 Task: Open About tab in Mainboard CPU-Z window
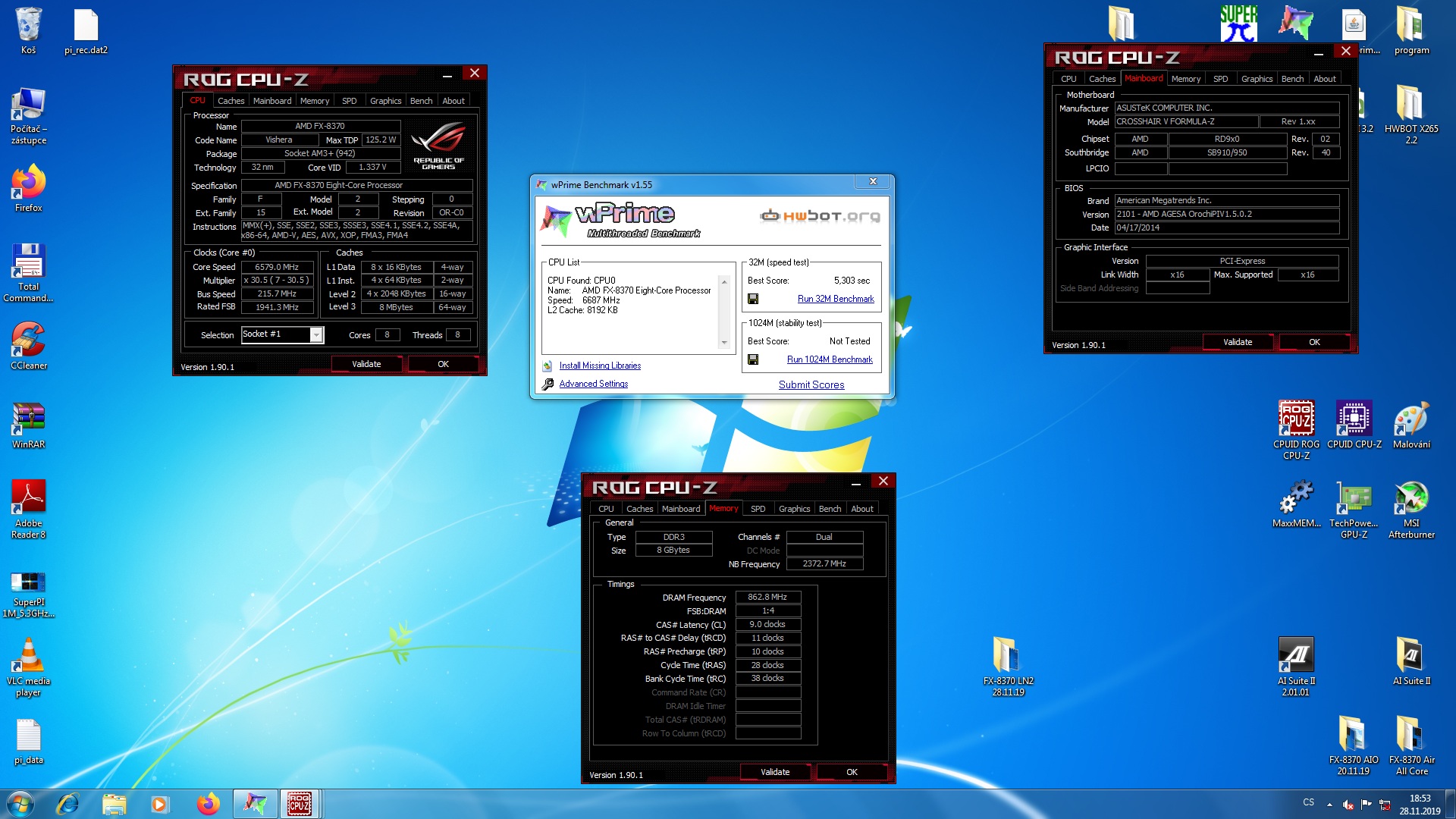pos(1325,79)
